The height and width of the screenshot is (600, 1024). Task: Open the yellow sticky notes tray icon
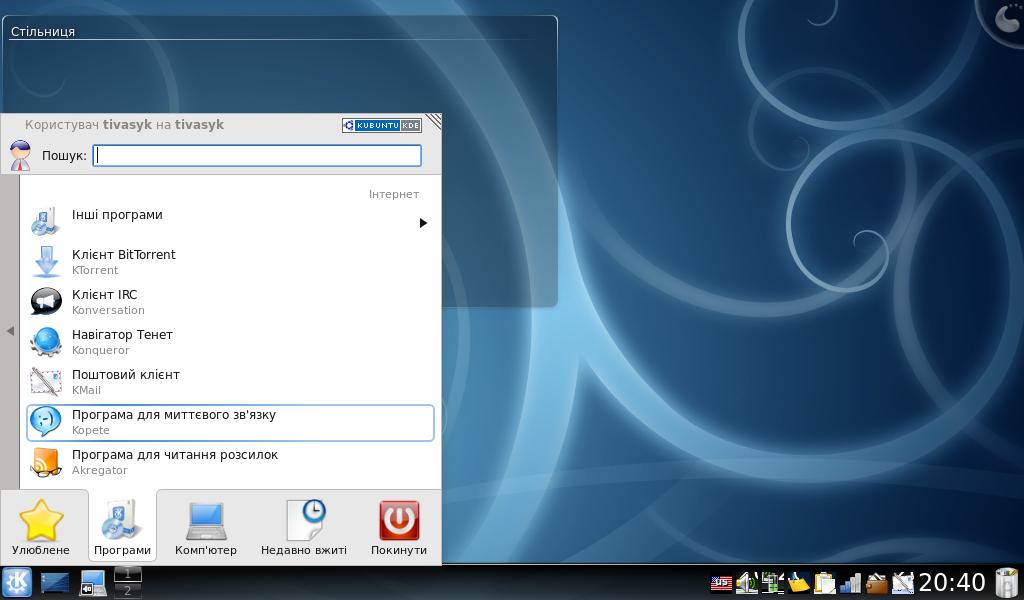point(798,582)
